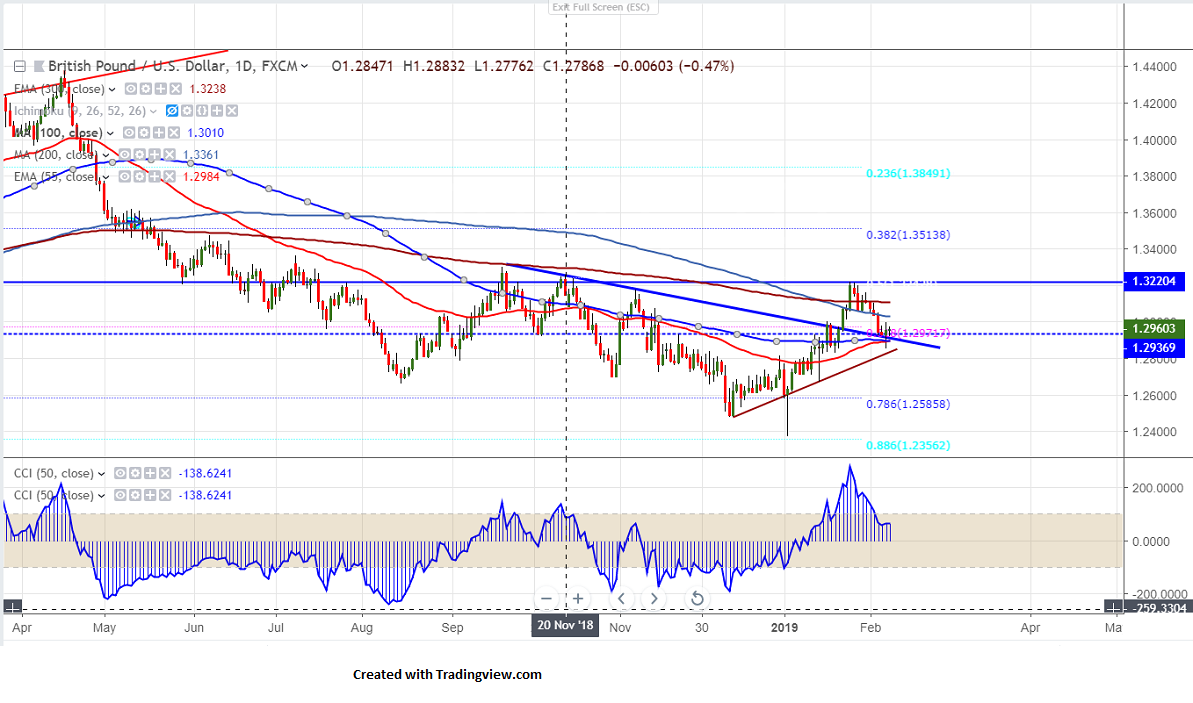
Task: Collapse the indicator legend with the minus box
Action: pyautogui.click(x=20, y=66)
